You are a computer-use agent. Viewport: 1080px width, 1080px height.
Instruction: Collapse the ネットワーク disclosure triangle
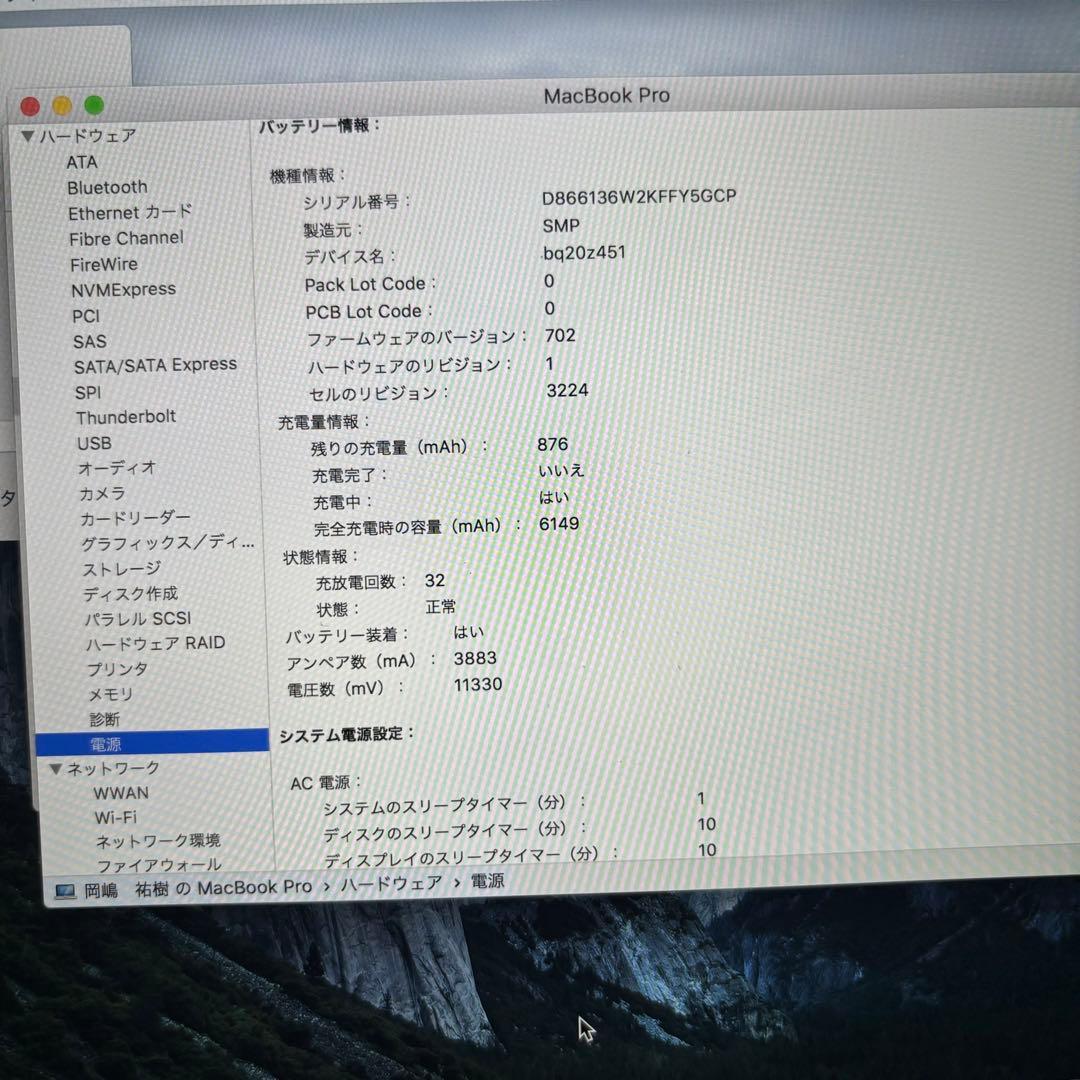pos(55,768)
